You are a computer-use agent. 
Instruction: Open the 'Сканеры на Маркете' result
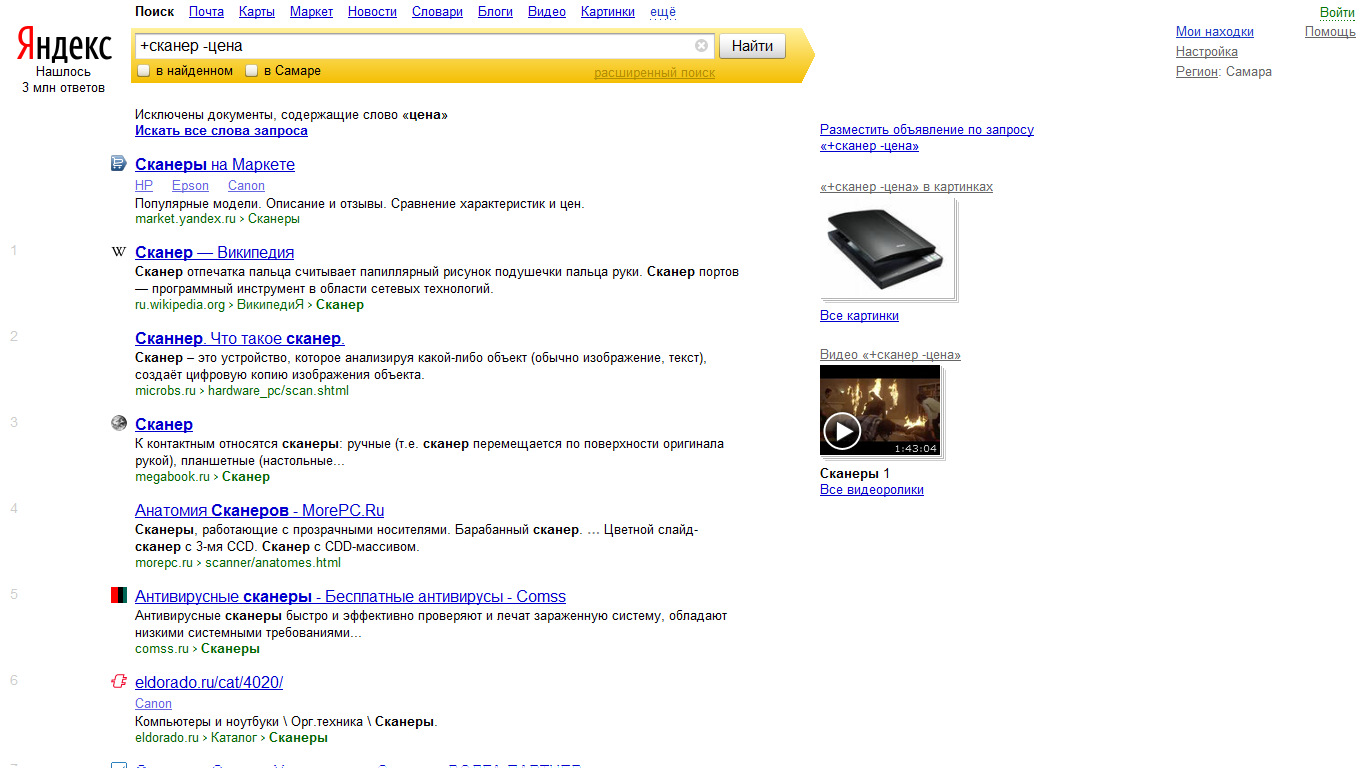215,165
